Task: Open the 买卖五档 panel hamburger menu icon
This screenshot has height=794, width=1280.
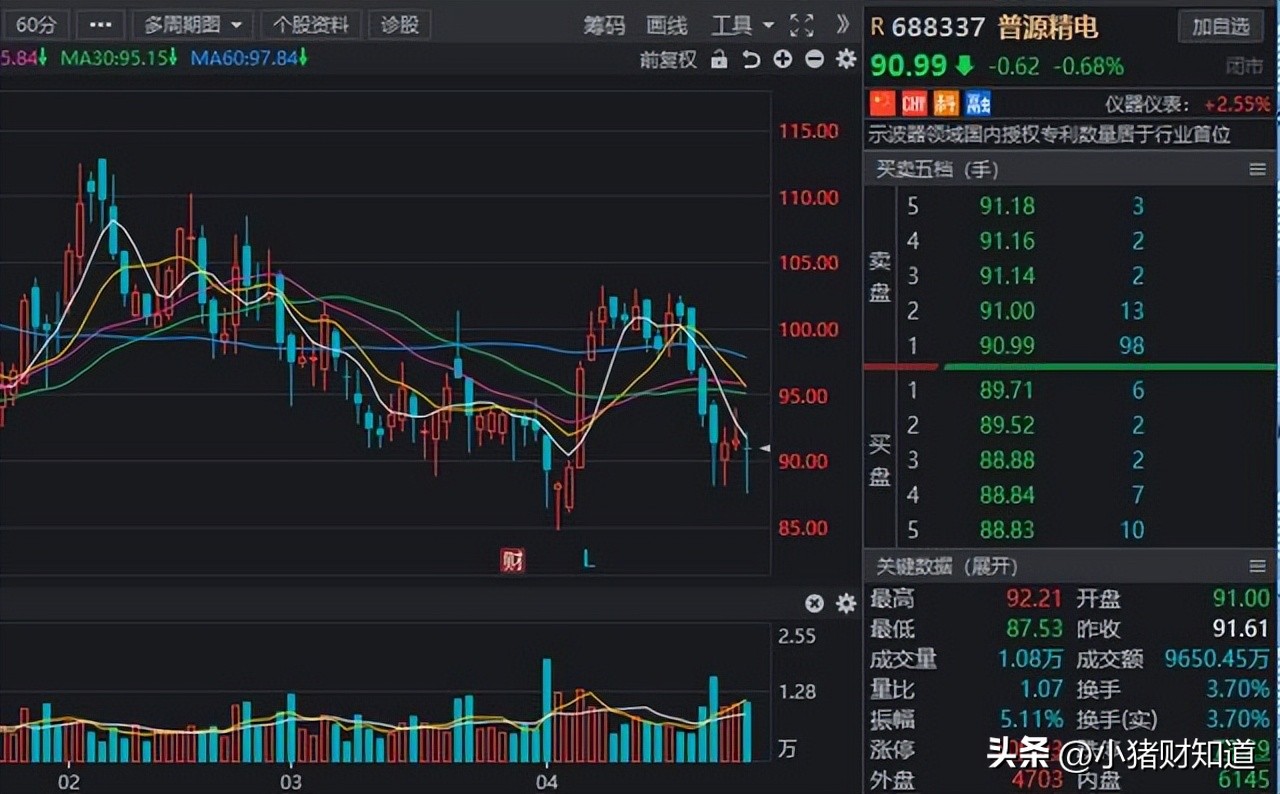Action: [1258, 170]
